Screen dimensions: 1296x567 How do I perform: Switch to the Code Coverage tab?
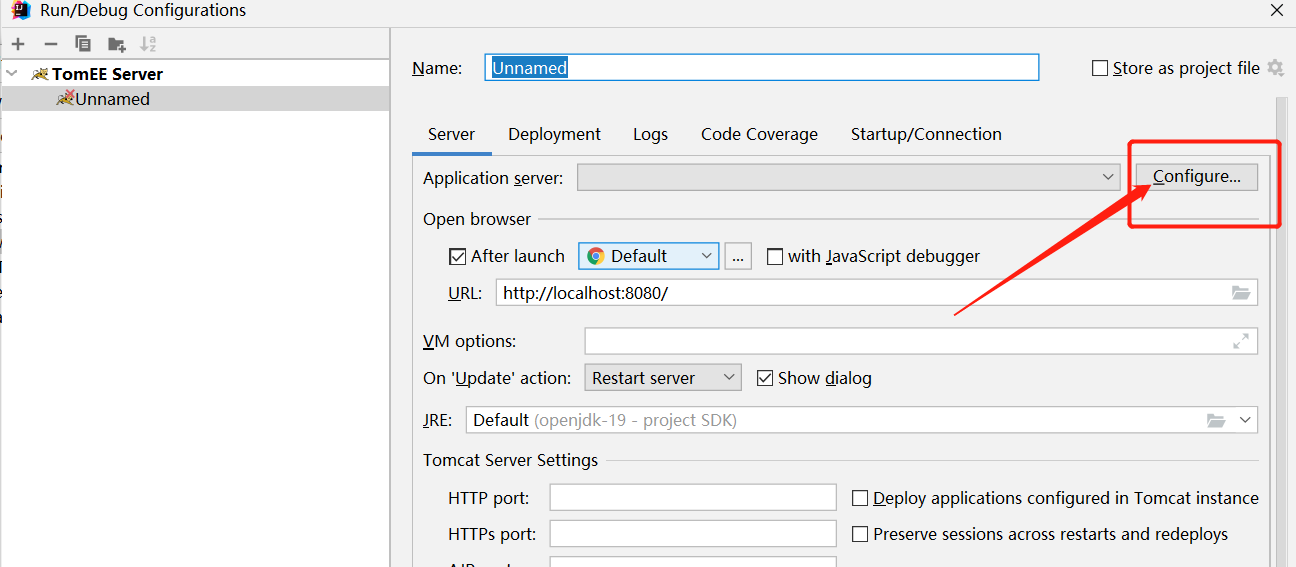(759, 134)
